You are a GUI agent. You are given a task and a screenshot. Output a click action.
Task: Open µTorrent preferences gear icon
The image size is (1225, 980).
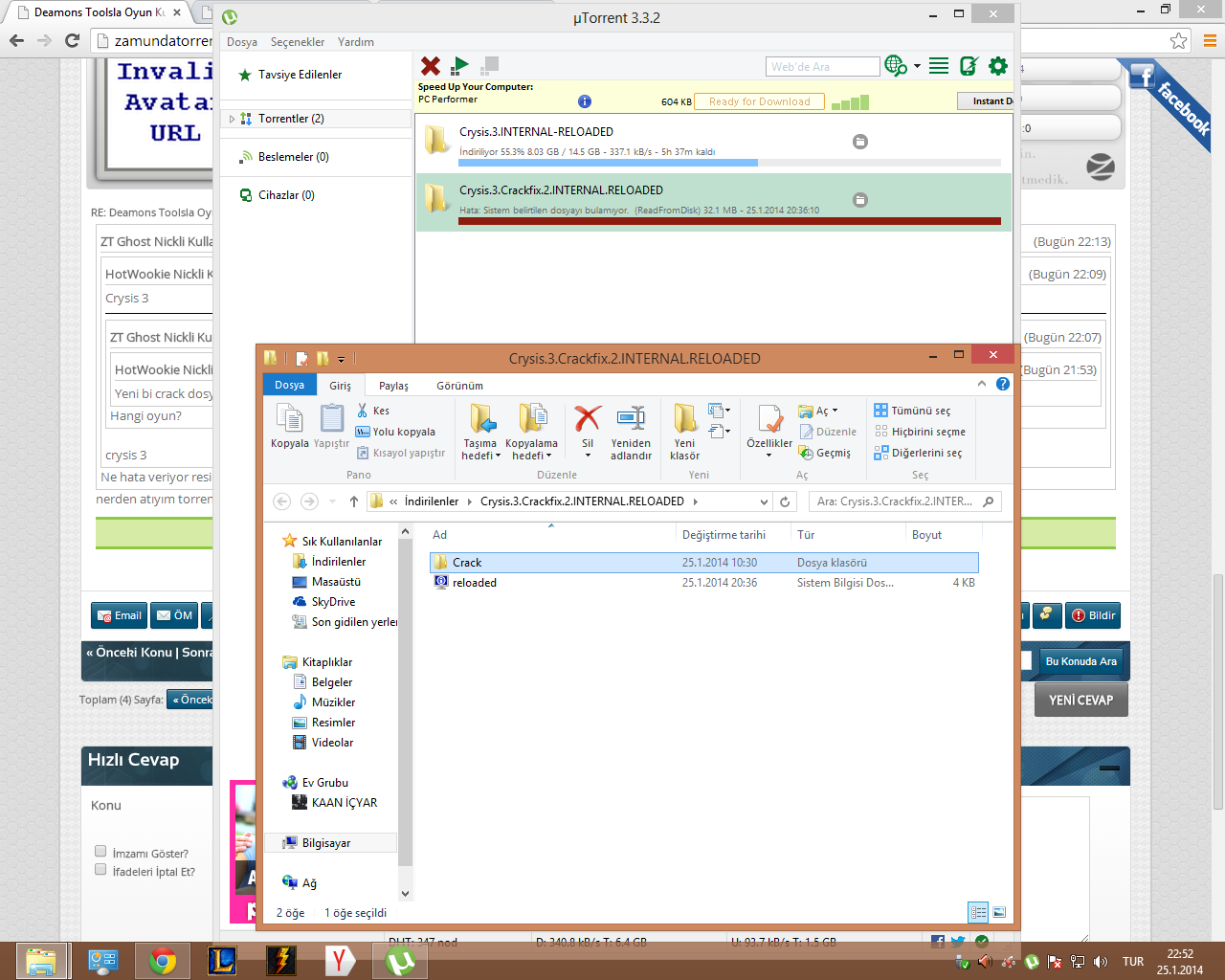[998, 65]
